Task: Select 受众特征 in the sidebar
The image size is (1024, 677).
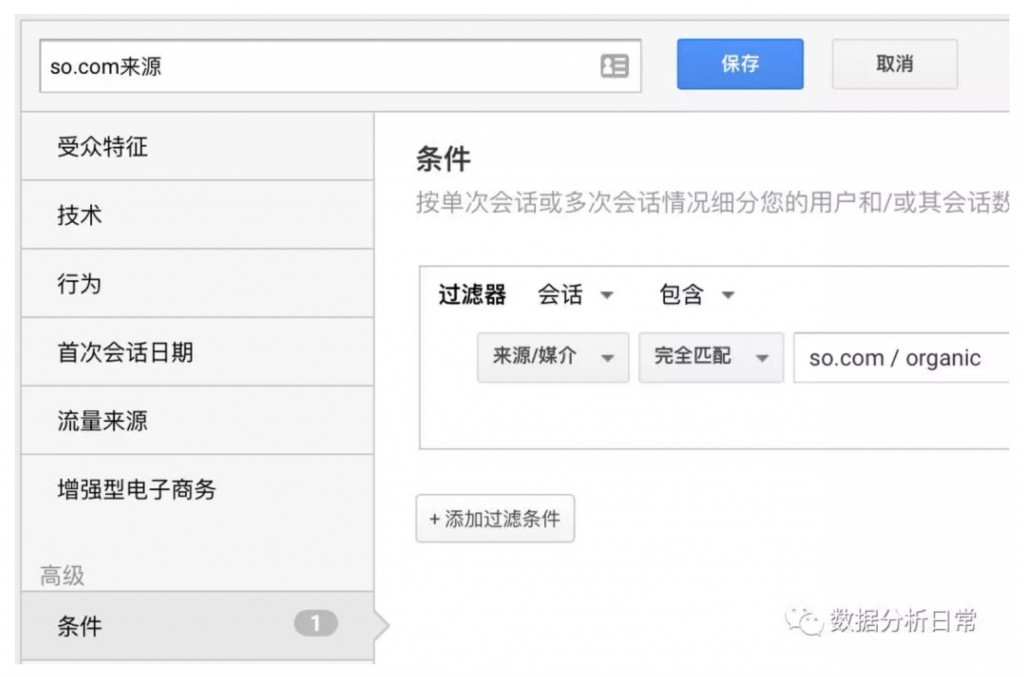Action: 102,147
